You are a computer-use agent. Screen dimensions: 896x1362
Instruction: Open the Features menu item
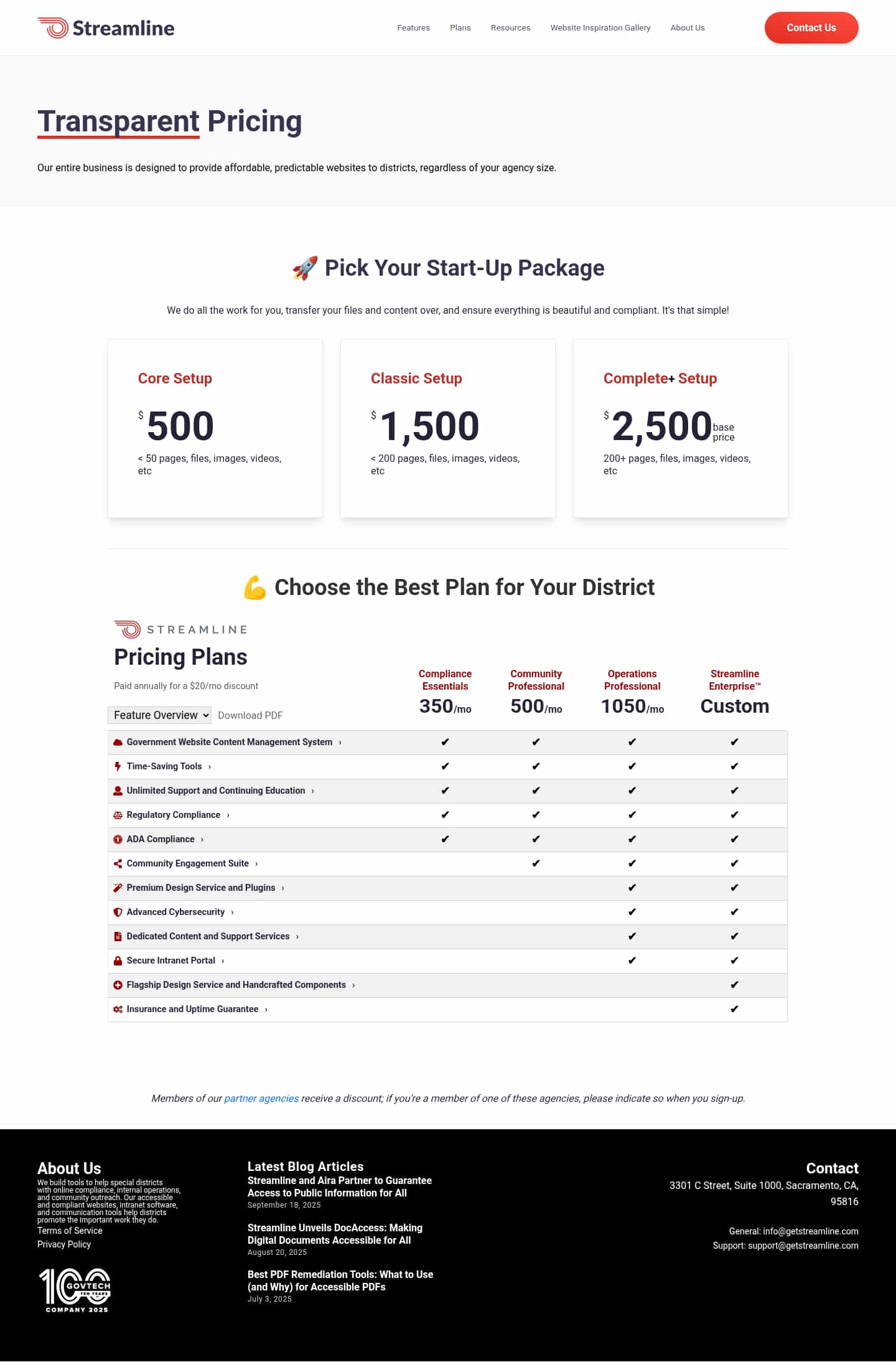414,28
